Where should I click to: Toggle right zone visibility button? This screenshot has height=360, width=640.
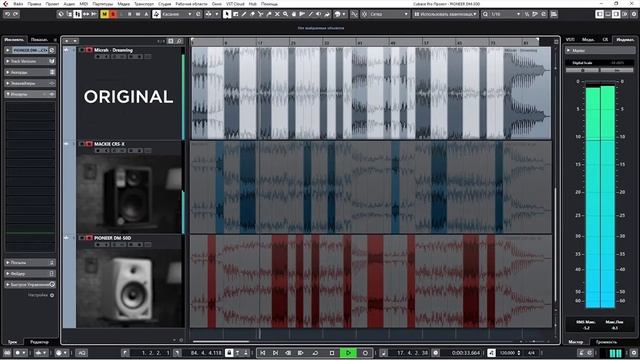point(616,14)
